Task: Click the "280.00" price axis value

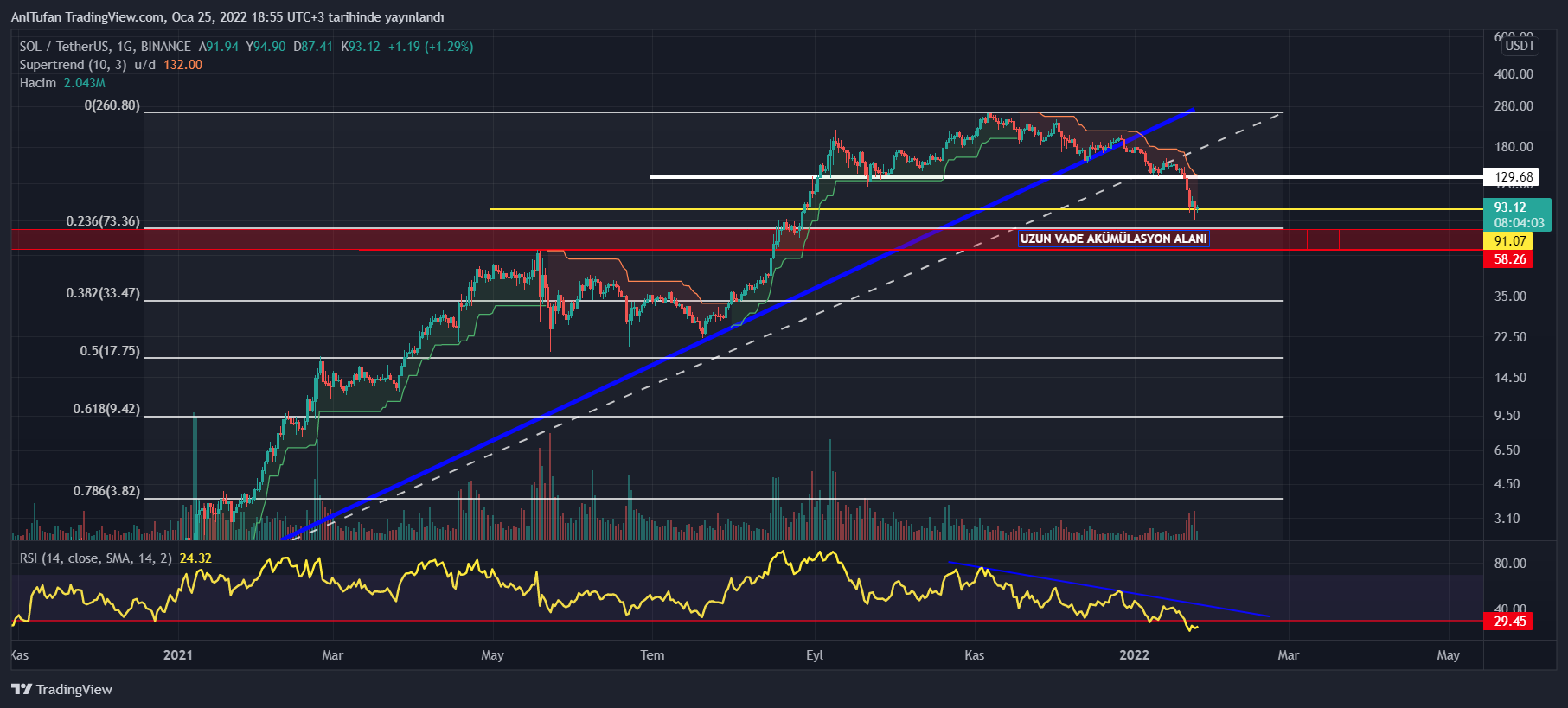Action: [x=1514, y=106]
